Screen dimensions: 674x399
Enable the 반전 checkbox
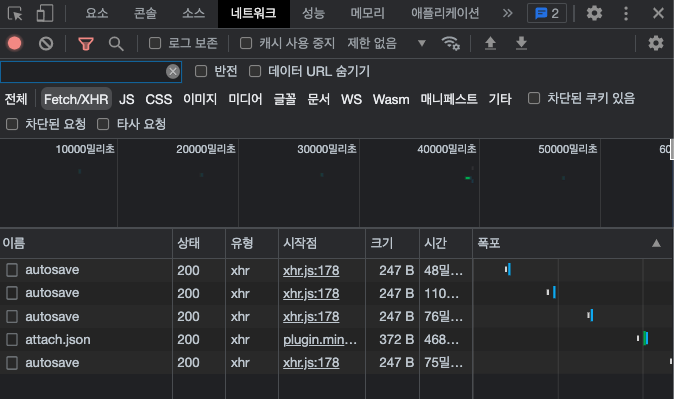click(x=201, y=71)
